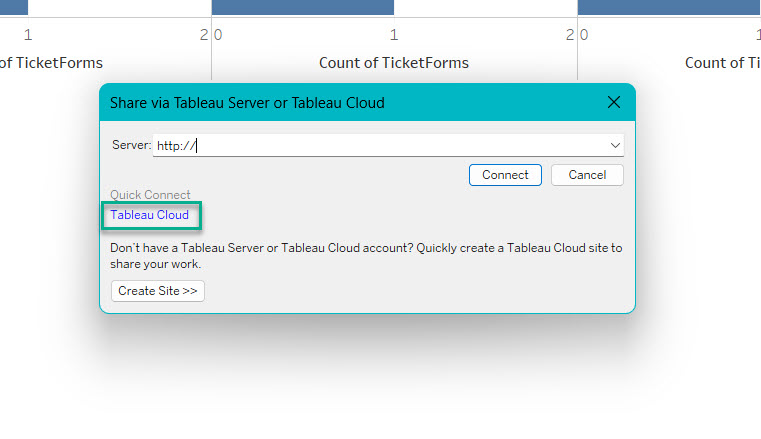
Task: Click the blue bar in the left chart
Action: [x=14, y=7]
